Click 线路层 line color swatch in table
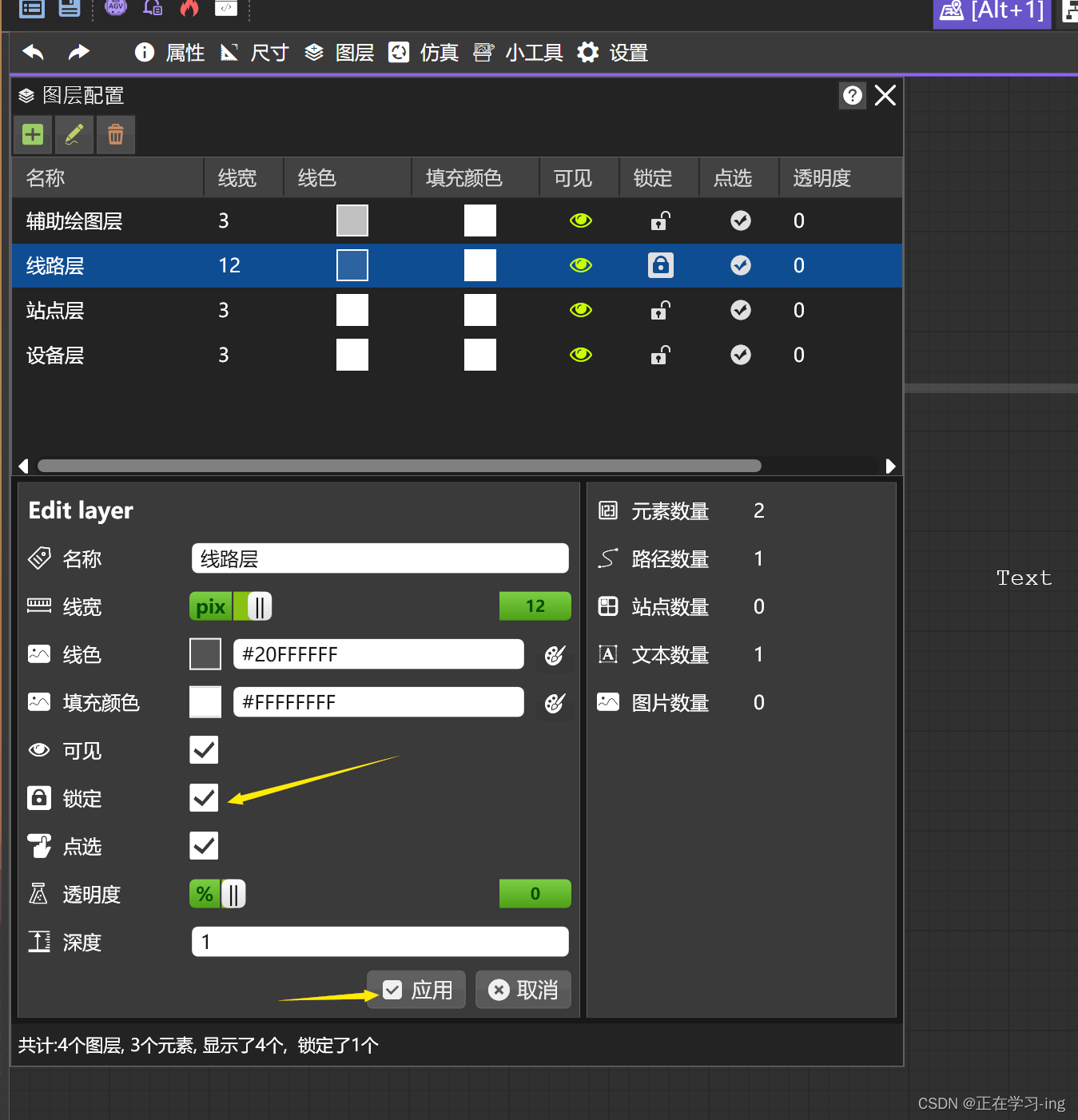The width and height of the screenshot is (1078, 1120). (x=352, y=265)
